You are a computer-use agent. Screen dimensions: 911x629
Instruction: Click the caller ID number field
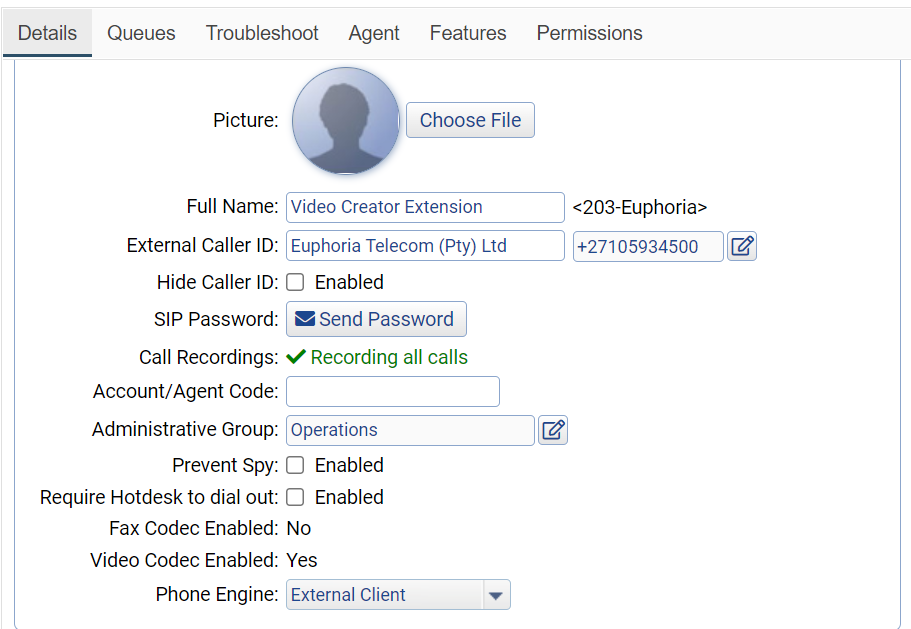point(647,247)
